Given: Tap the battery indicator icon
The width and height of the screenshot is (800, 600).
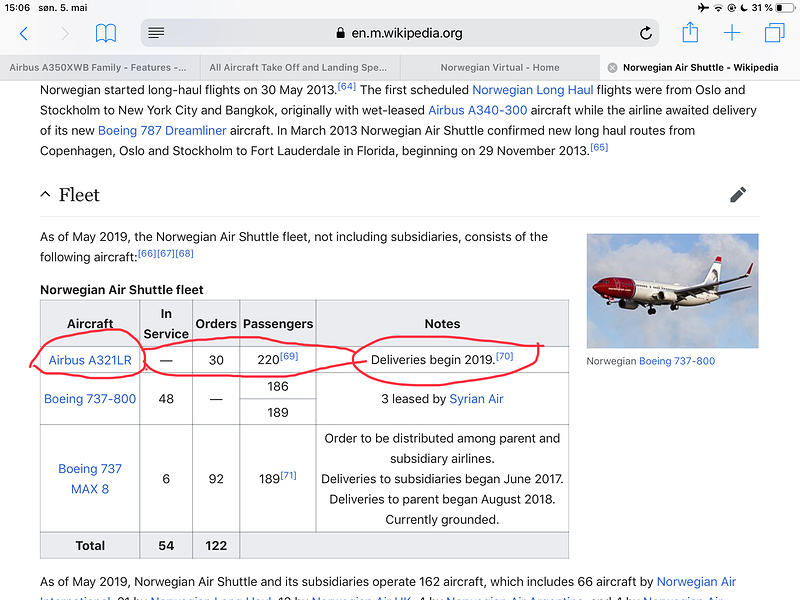Looking at the screenshot, I should 785,8.
